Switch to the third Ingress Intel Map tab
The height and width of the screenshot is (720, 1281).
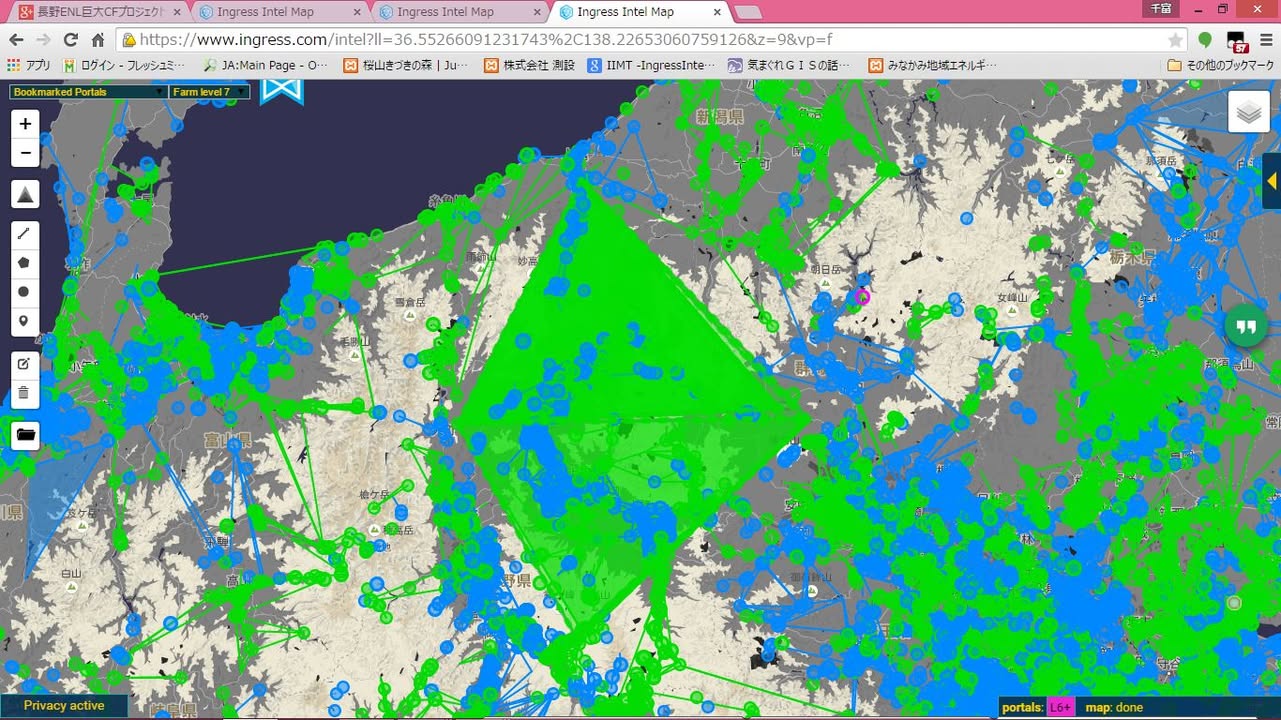[459, 12]
